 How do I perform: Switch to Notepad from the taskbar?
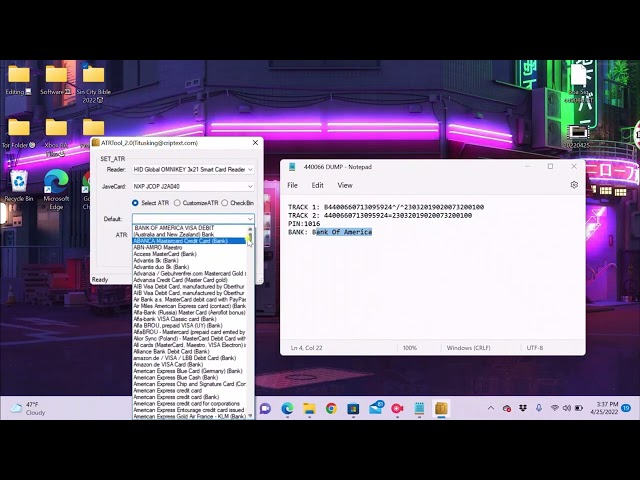(x=419, y=408)
